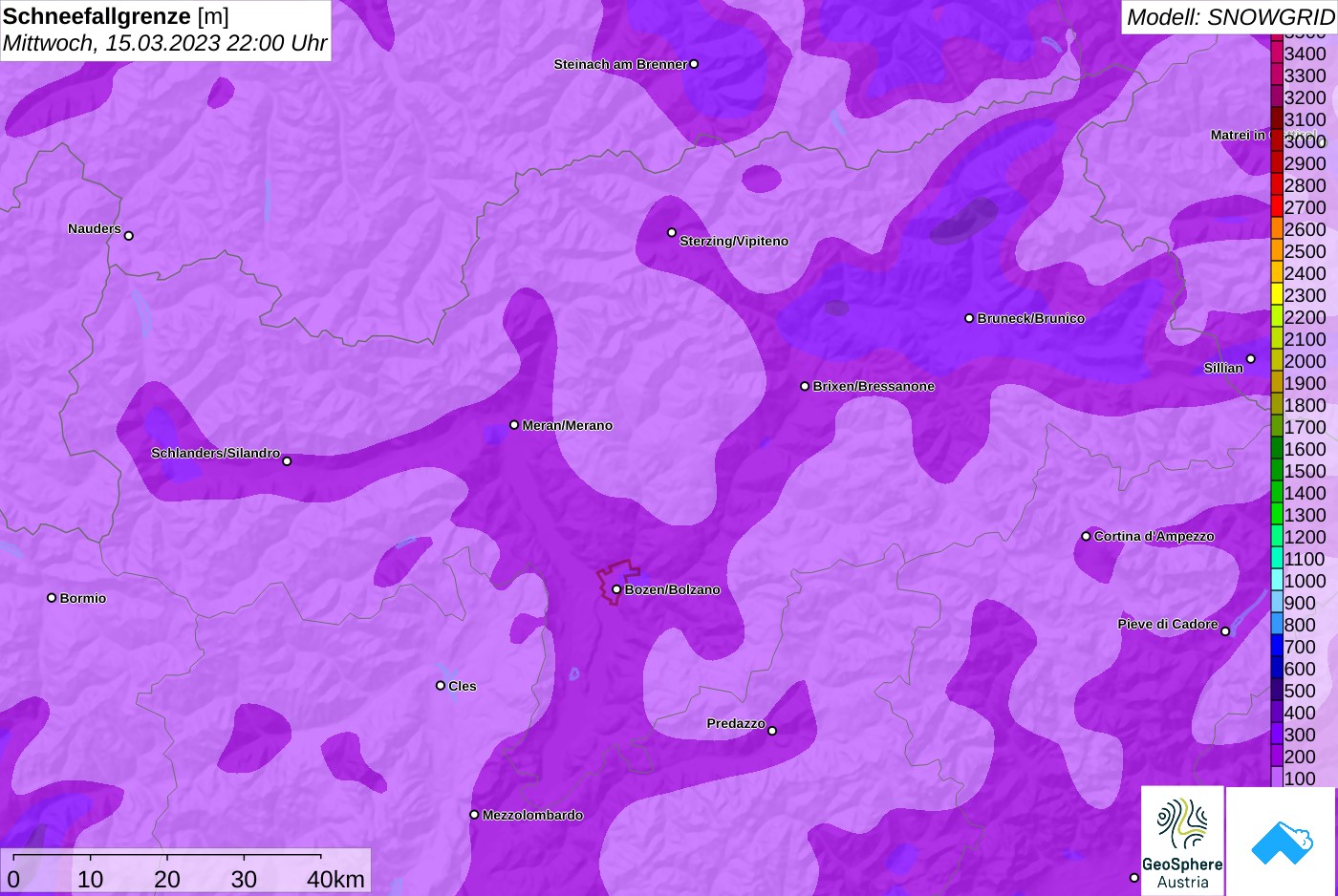Image resolution: width=1338 pixels, height=896 pixels.
Task: Click the Mezzolombardo marker dot
Action: pyautogui.click(x=474, y=815)
